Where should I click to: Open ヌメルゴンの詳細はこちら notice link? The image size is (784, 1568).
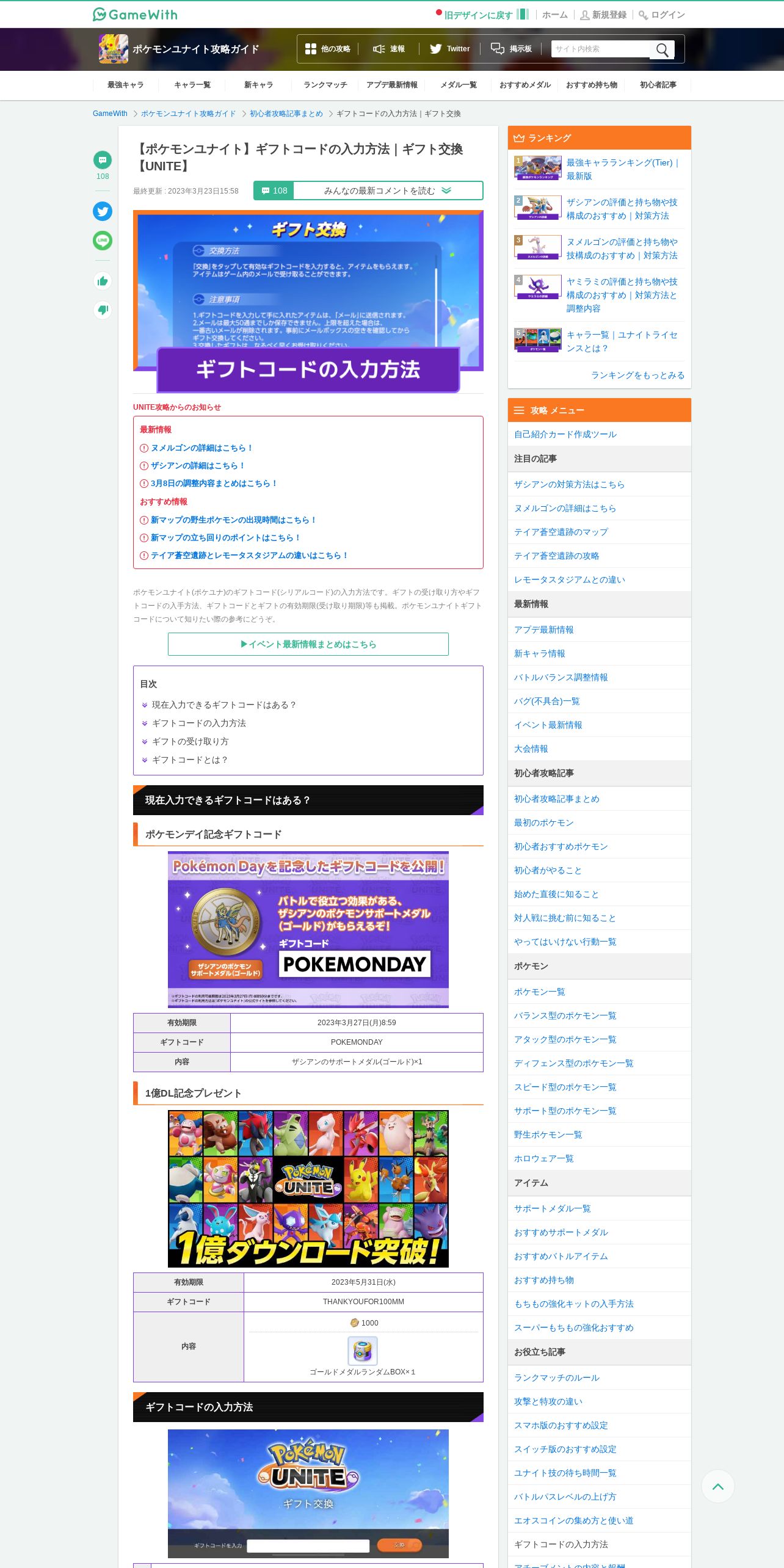(201, 448)
